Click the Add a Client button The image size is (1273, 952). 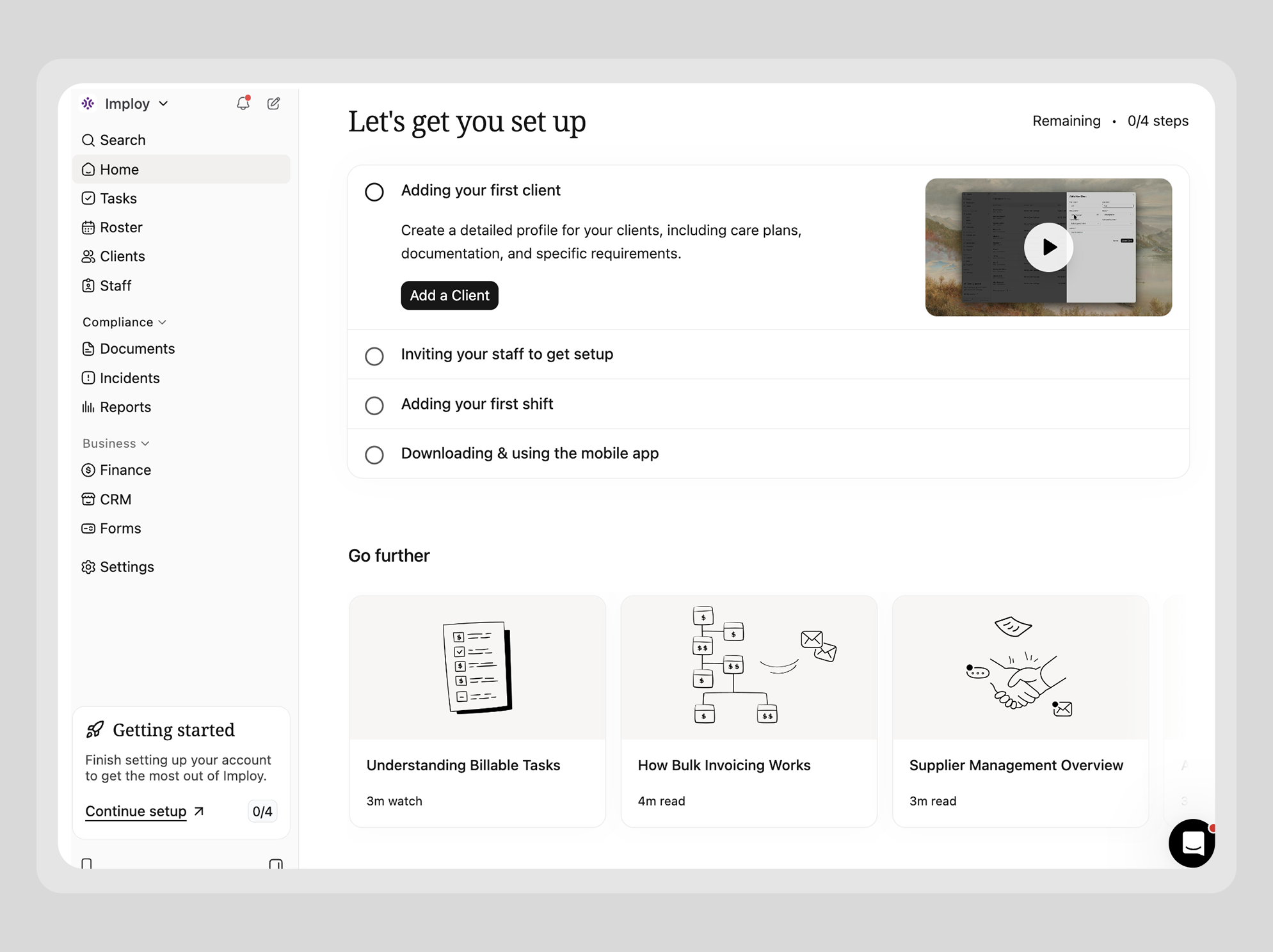(449, 295)
